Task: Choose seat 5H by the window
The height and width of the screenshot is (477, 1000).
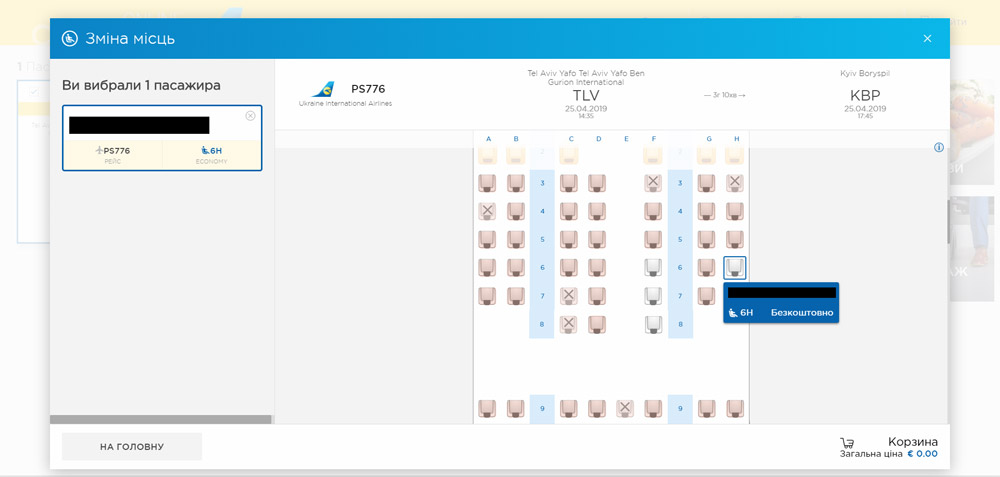Action: click(x=735, y=239)
